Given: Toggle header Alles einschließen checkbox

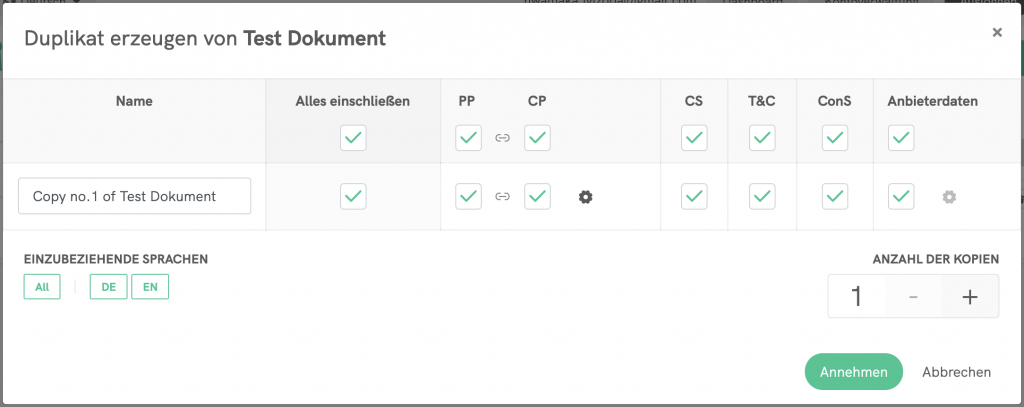Looking at the screenshot, I should [x=353, y=137].
